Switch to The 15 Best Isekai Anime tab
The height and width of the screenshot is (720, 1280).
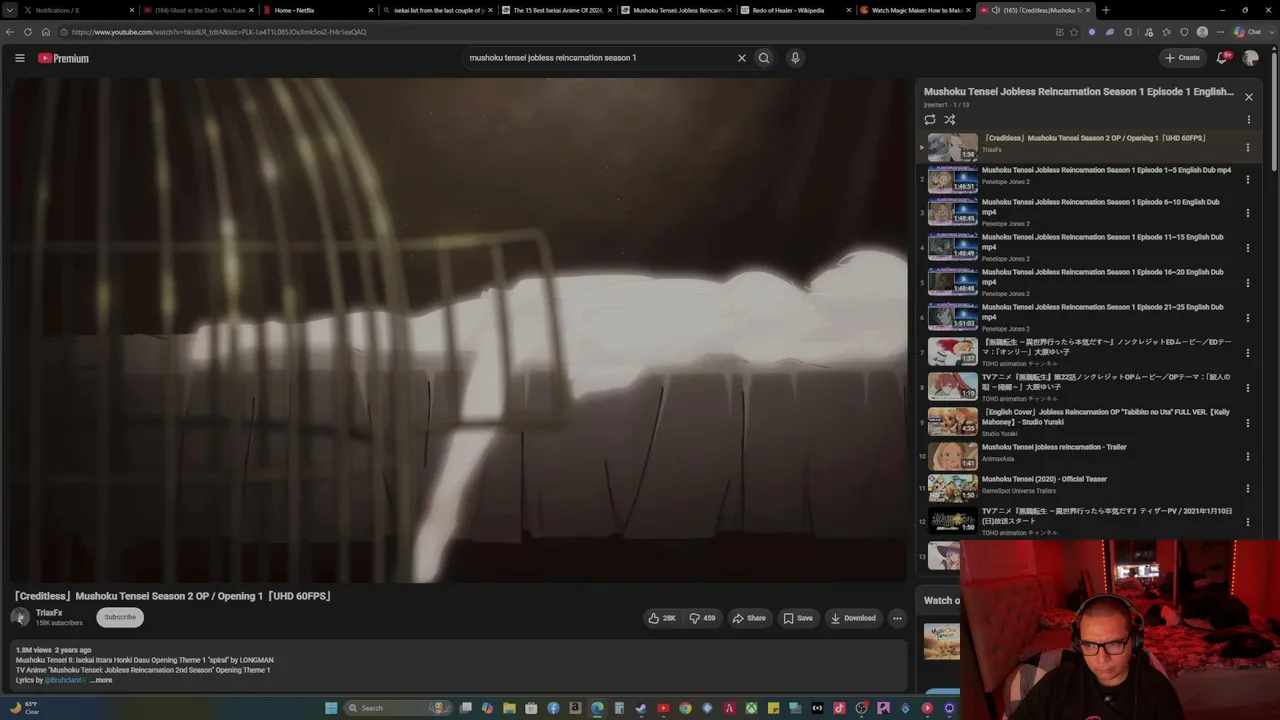[558, 10]
